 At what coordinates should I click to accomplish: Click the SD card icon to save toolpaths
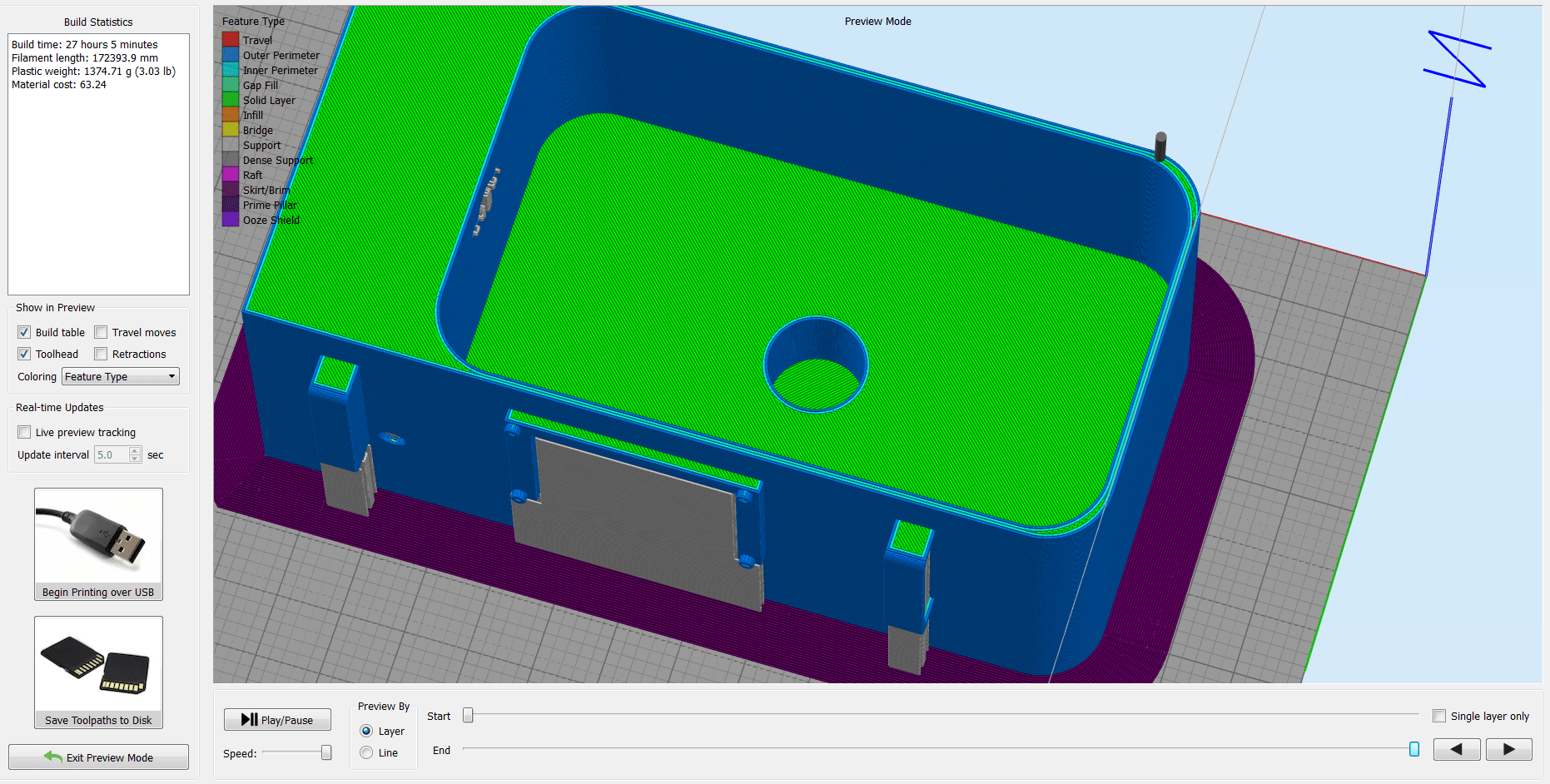click(97, 663)
